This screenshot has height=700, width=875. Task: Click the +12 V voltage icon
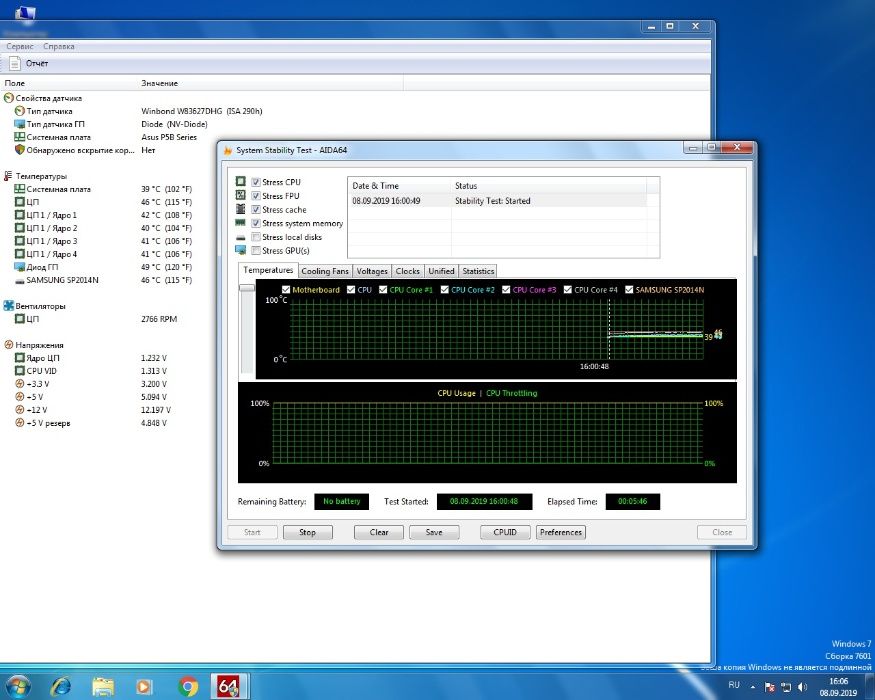pos(20,410)
